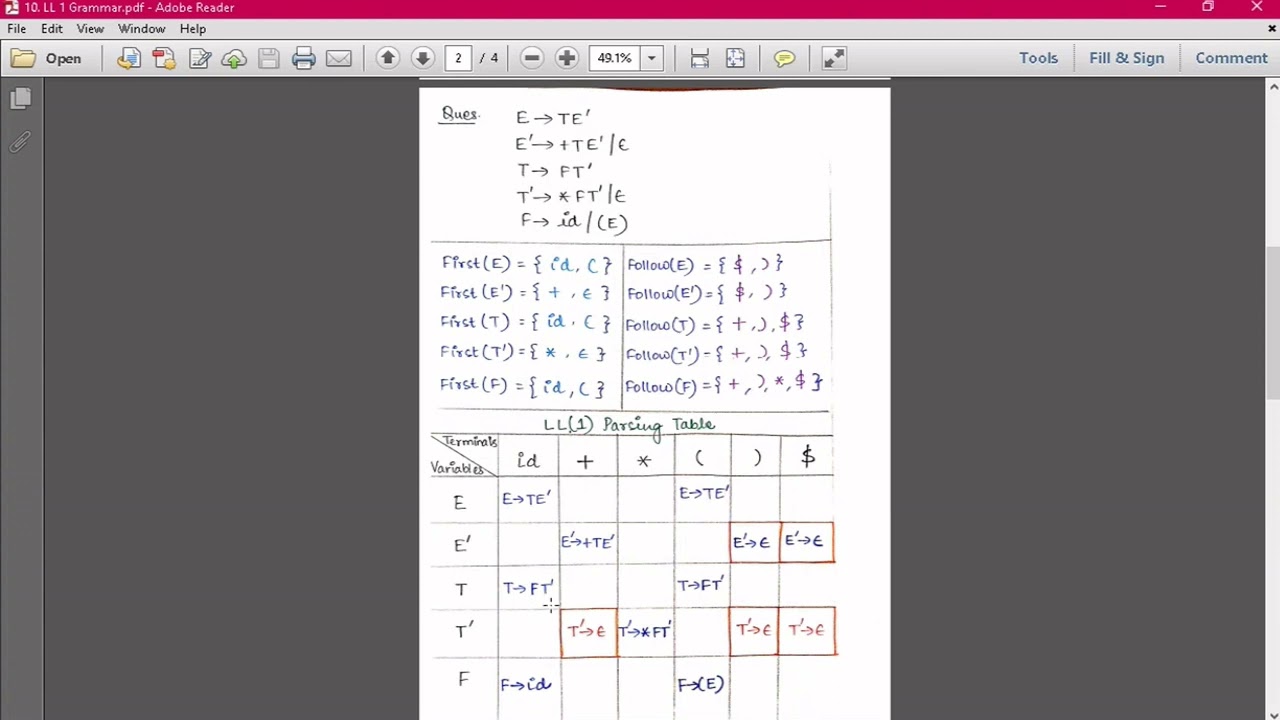
Task: Go to previous page with up arrow
Action: [x=388, y=58]
